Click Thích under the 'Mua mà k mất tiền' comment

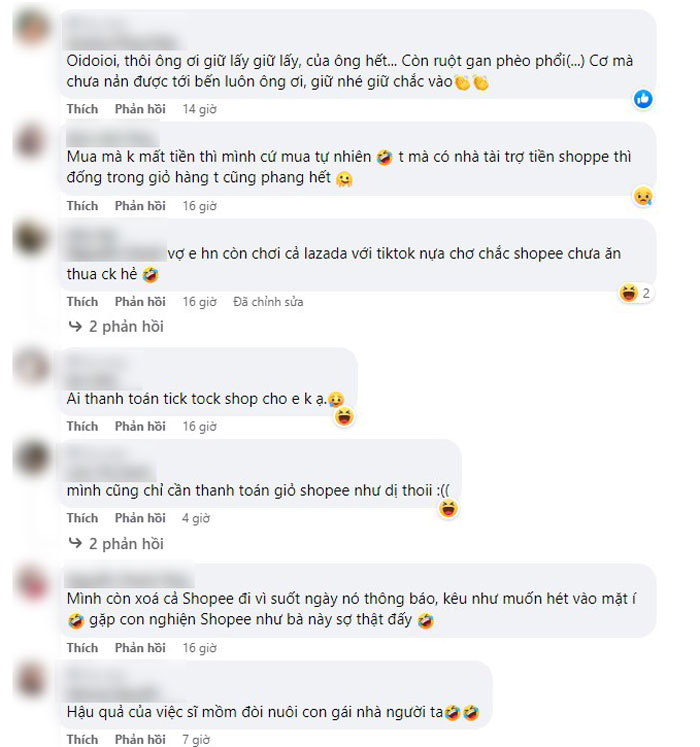coord(82,206)
